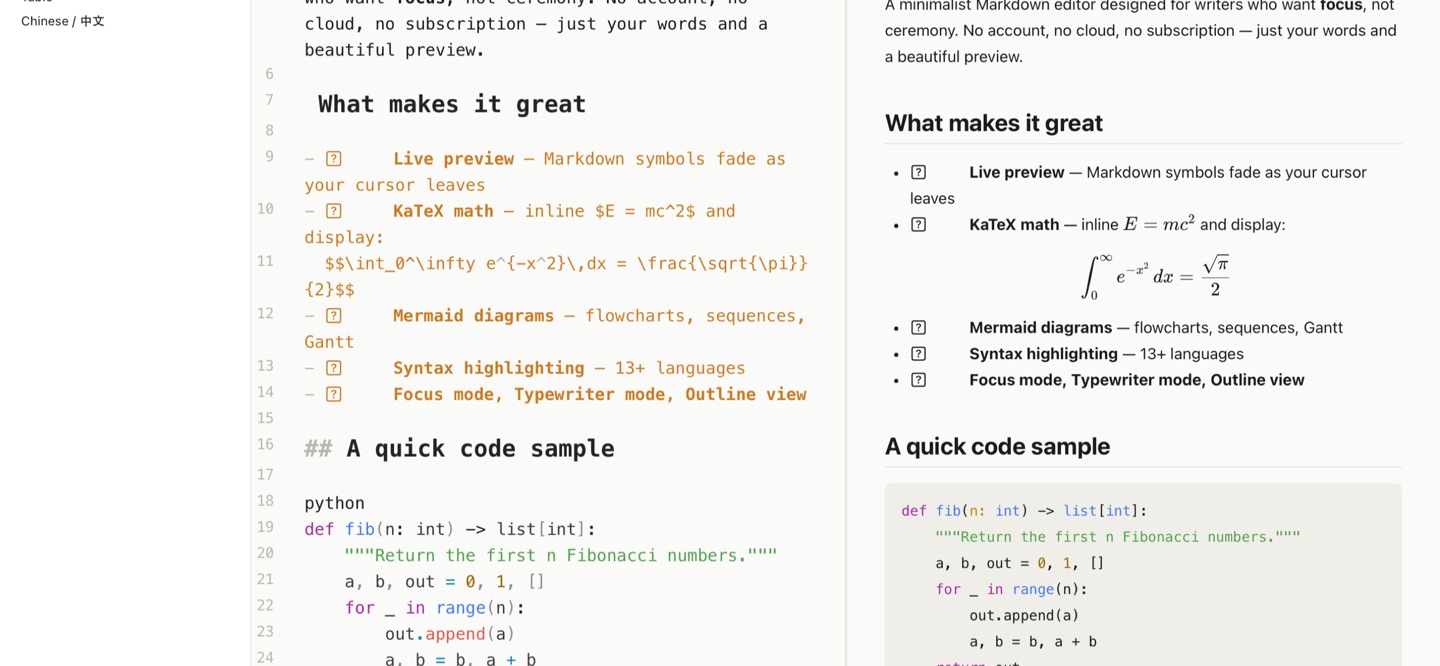Click the preview heading "What makes it great"
Image resolution: width=1440 pixels, height=666 pixels.
pyautogui.click(x=994, y=123)
